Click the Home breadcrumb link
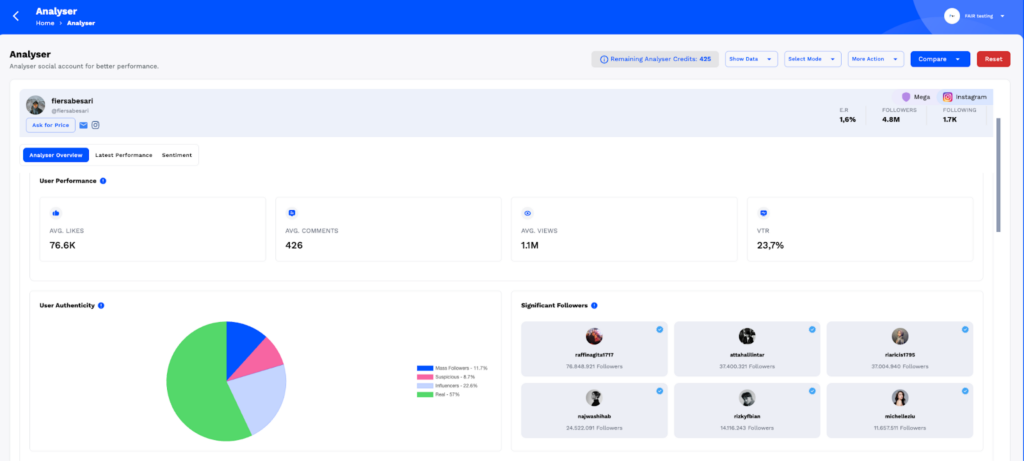This screenshot has height=461, width=1024. [x=44, y=22]
